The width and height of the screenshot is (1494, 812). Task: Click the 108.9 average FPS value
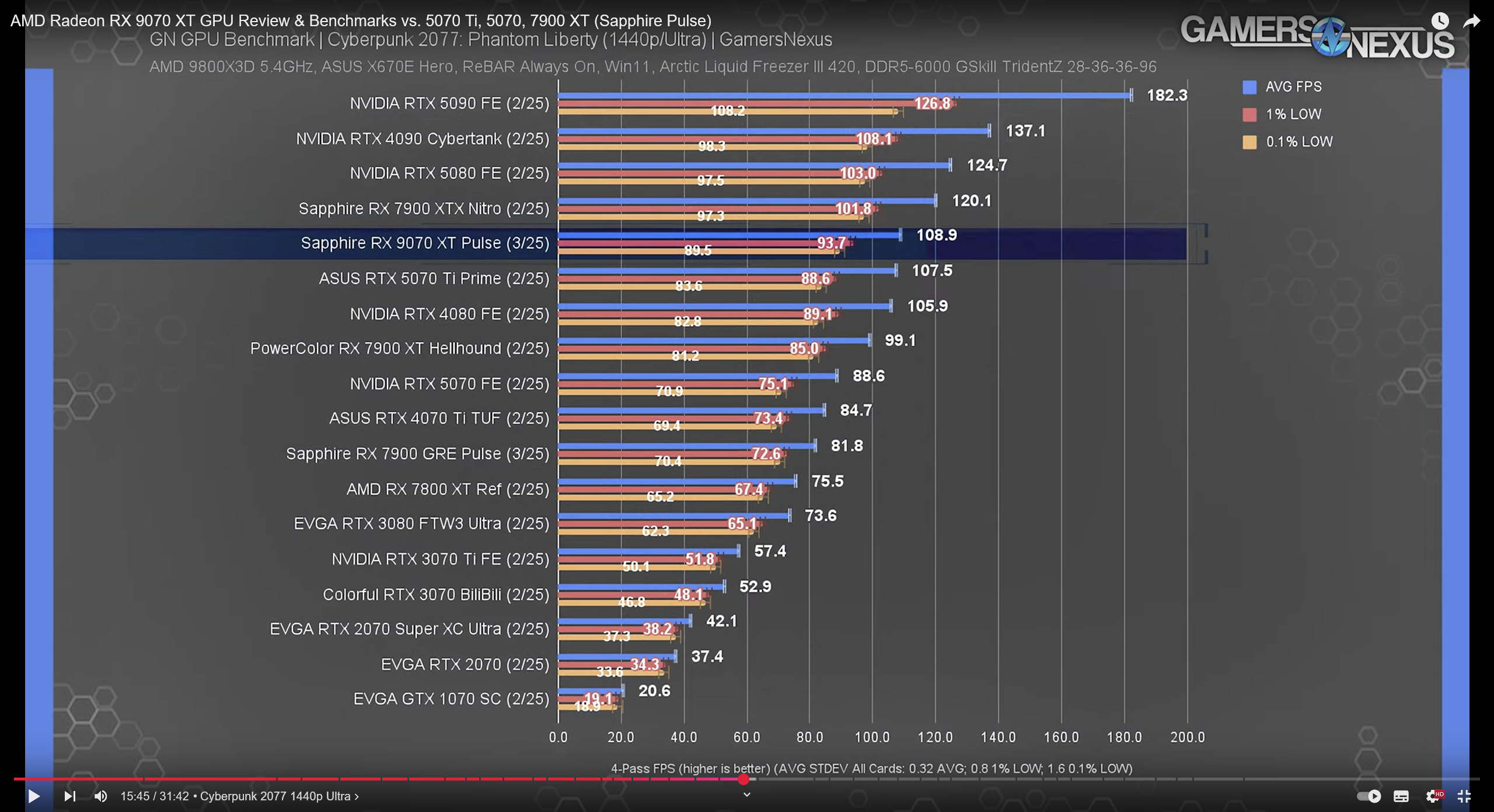[x=937, y=235]
